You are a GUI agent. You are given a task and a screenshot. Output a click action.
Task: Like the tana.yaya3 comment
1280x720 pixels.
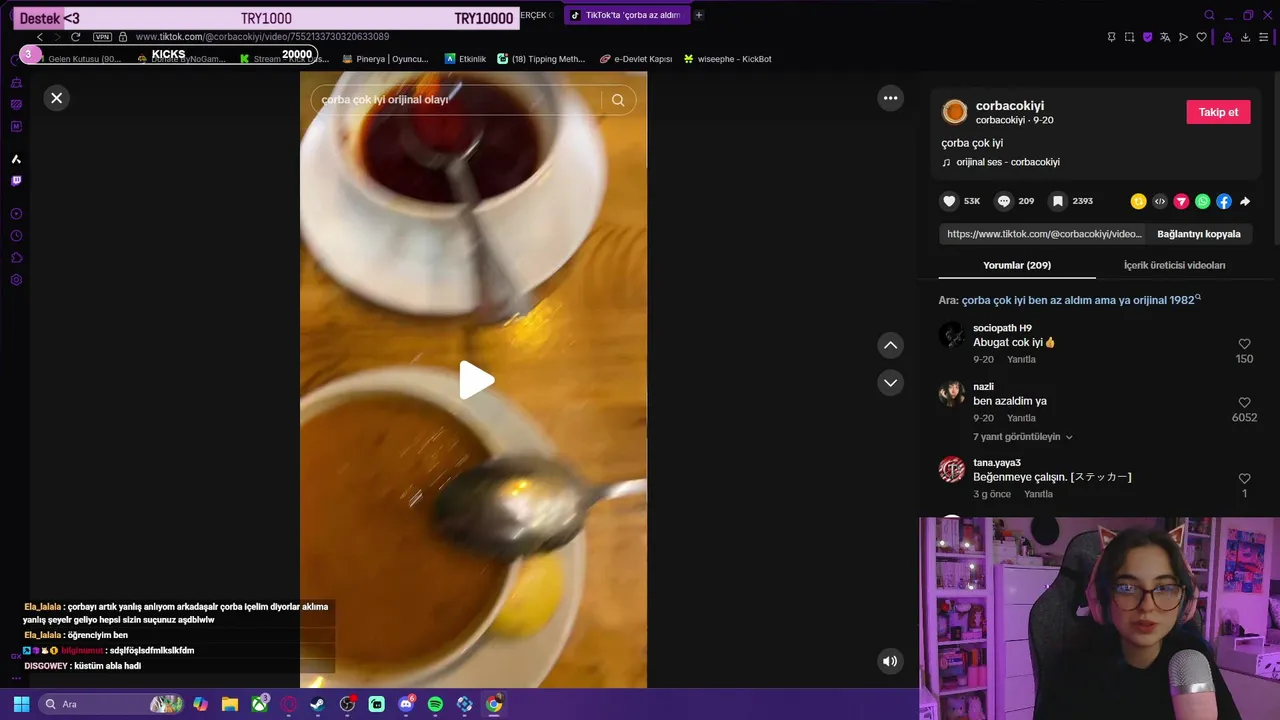coord(1244,479)
